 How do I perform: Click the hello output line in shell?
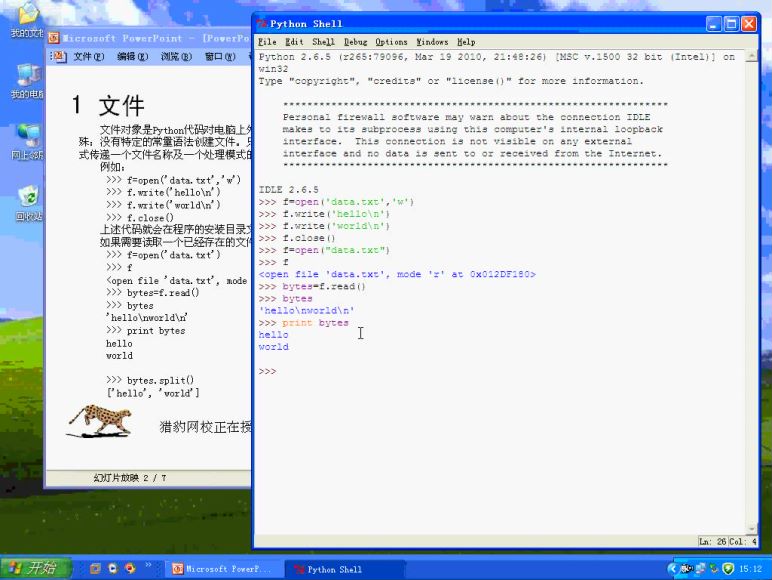pyautogui.click(x=273, y=335)
